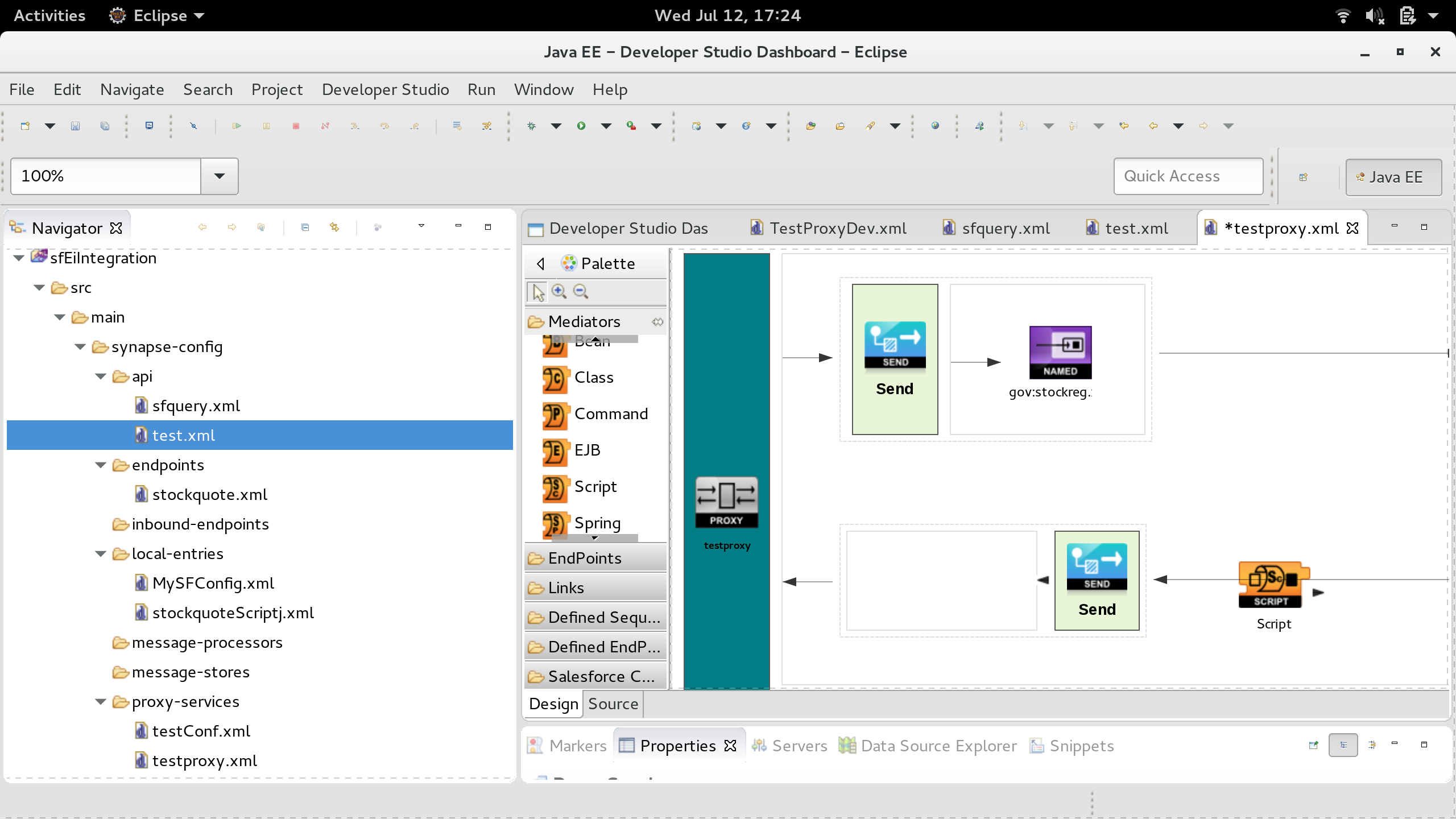
Task: Expand the EndPoints palette drawer
Action: point(584,559)
